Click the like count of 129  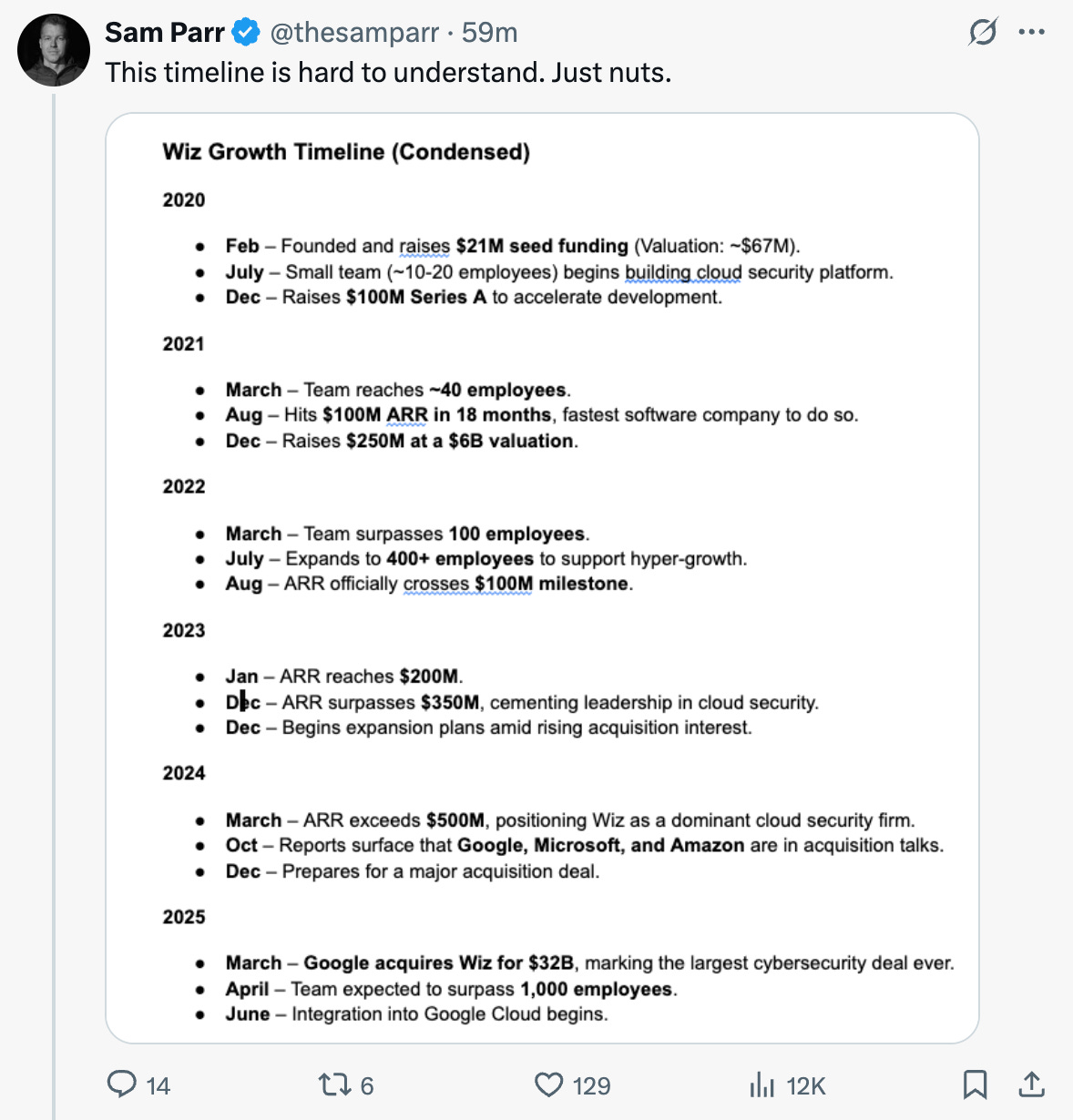click(x=591, y=1085)
